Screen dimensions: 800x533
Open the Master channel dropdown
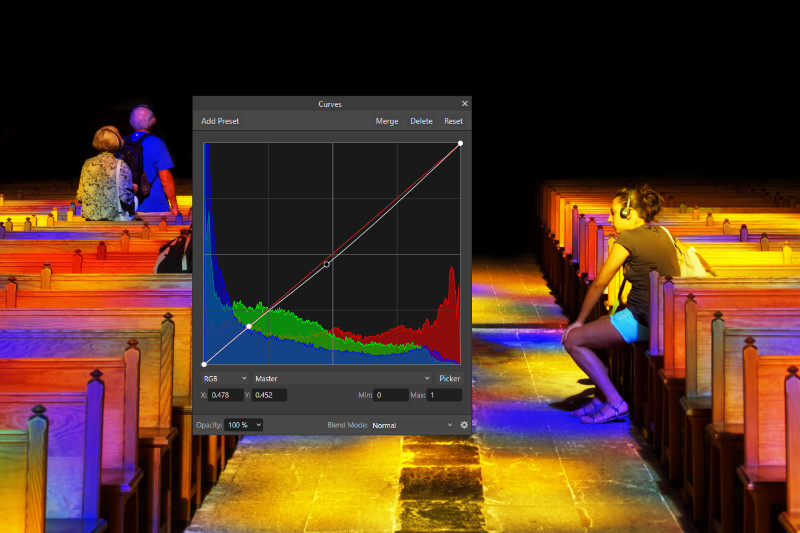click(x=342, y=378)
